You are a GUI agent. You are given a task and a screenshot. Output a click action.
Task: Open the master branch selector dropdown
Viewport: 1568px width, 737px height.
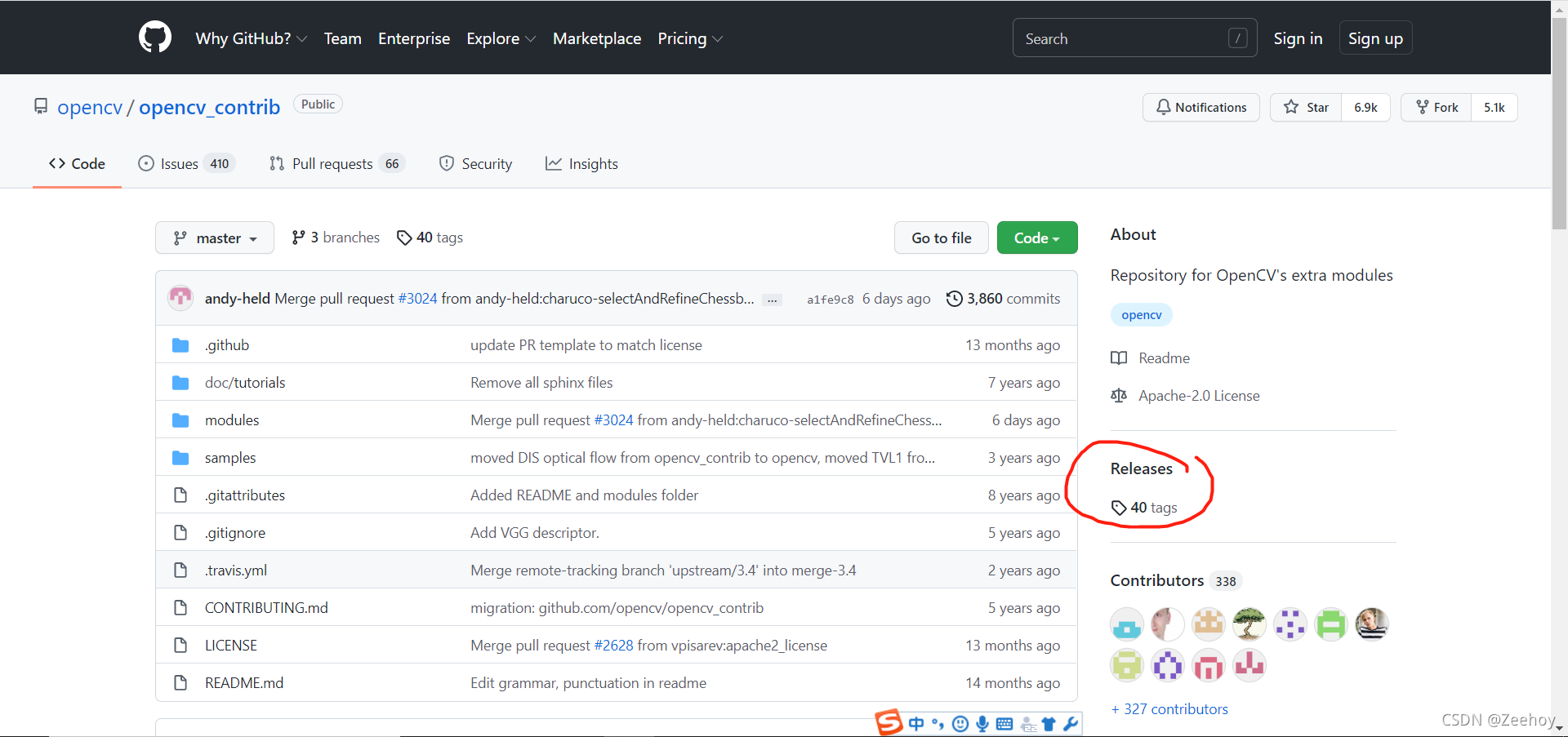[215, 238]
